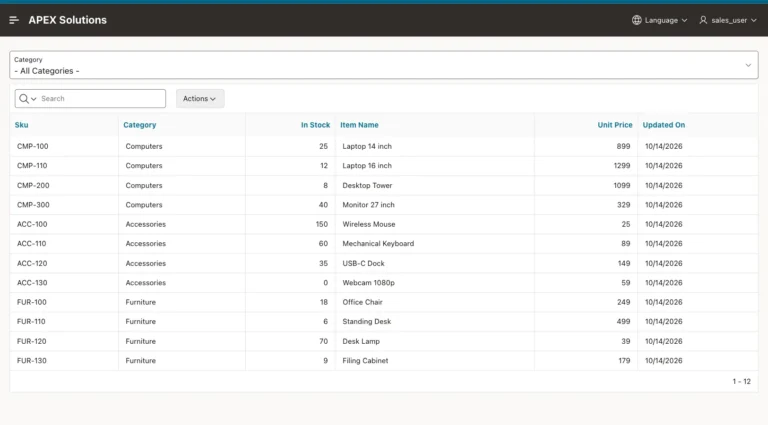Click the Updated On column header
Screen dimensions: 768x425
pyautogui.click(x=664, y=125)
